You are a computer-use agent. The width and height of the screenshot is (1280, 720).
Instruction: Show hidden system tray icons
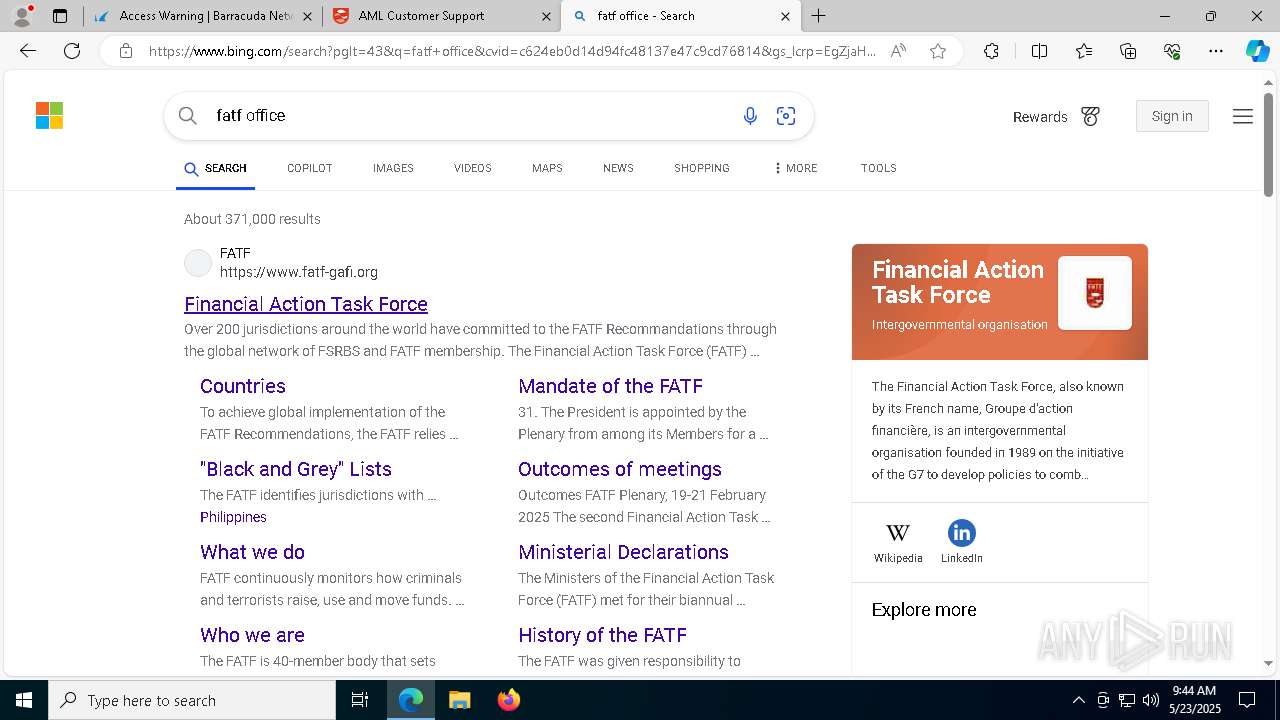(1078, 700)
